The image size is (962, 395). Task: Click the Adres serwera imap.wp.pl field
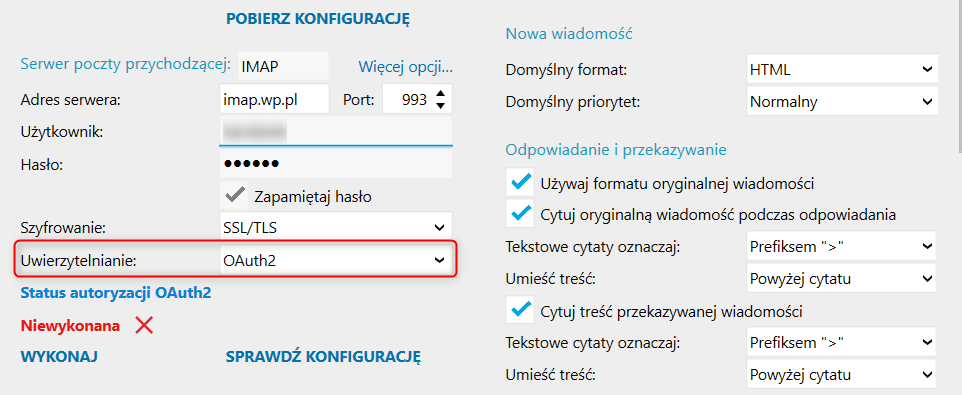274,99
